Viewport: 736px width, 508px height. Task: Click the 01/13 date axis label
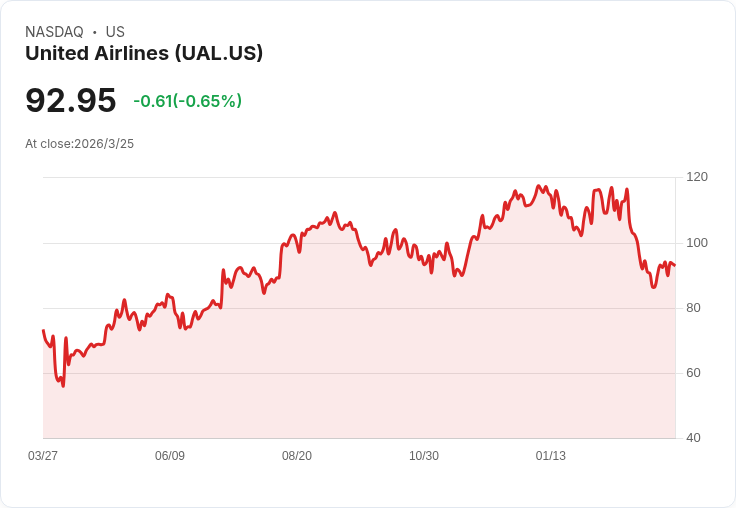pos(551,455)
